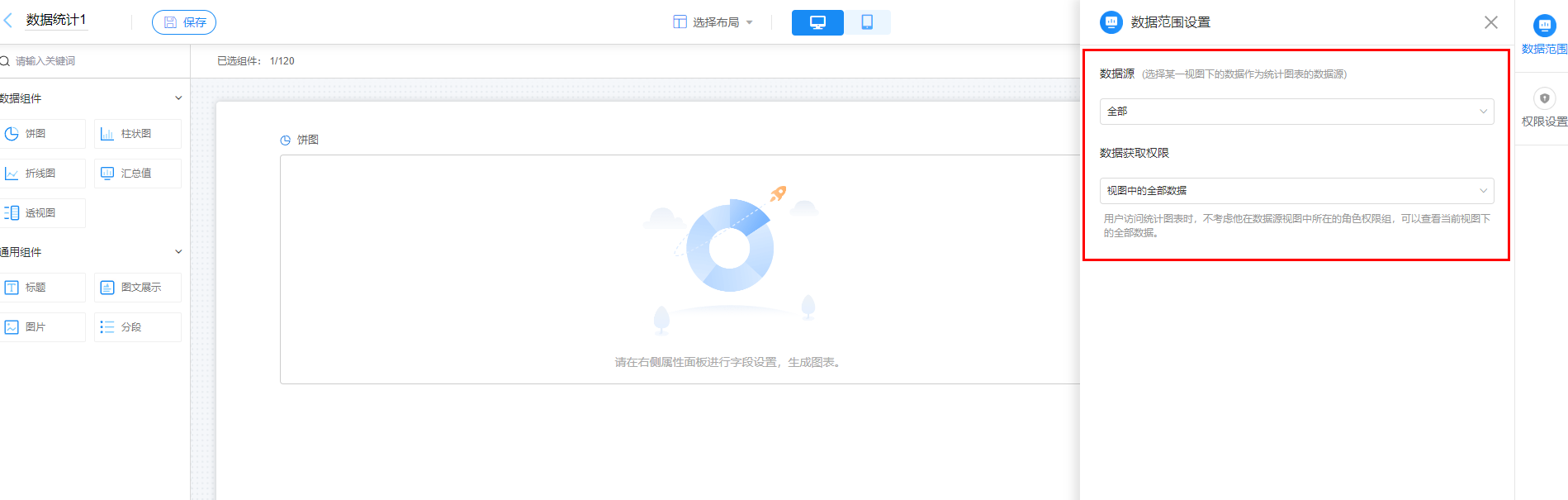Click the 保存 save button
This screenshot has height=500, width=1568.
pyautogui.click(x=184, y=22)
